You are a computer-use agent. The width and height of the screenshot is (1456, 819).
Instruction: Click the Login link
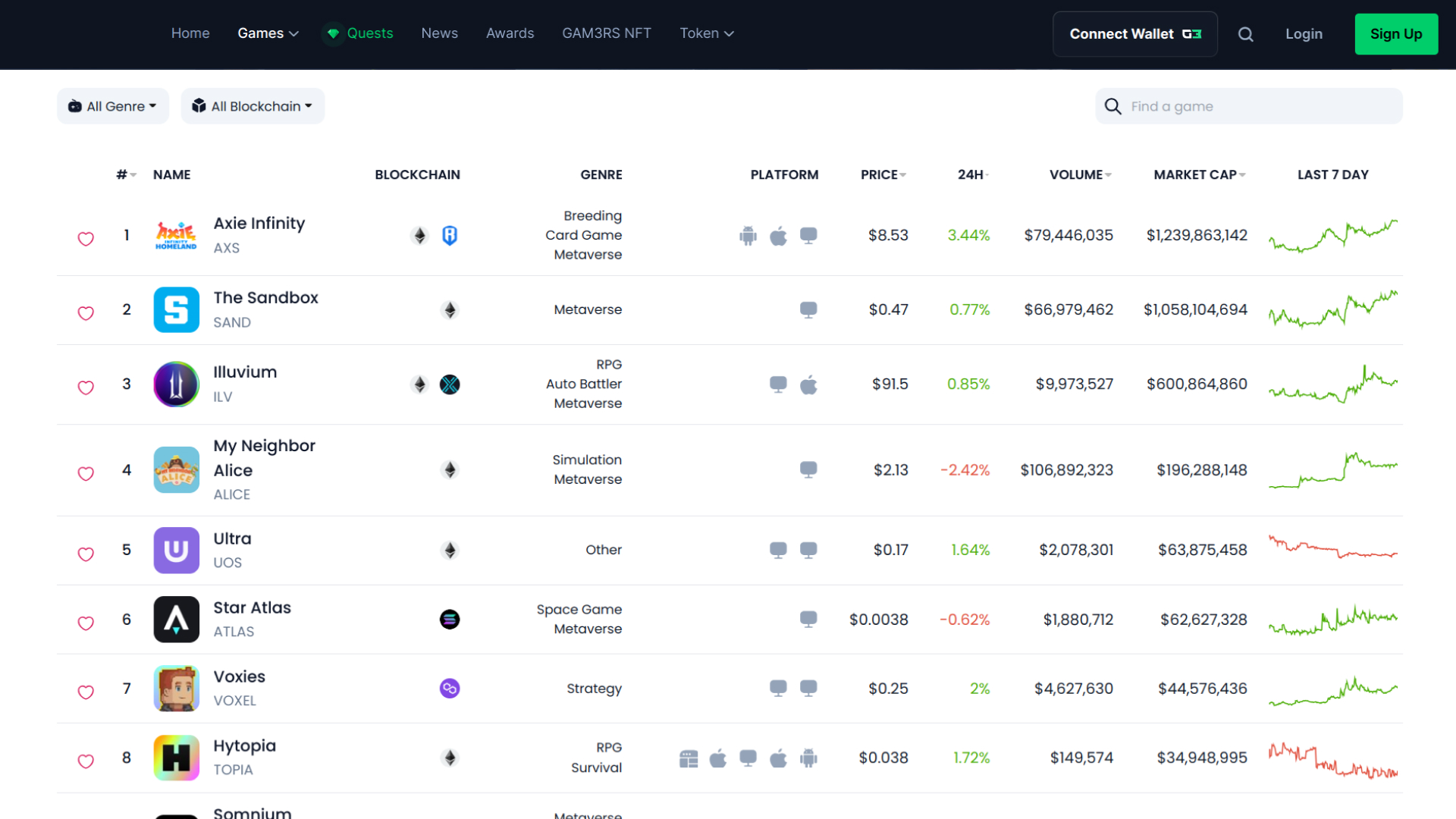(1304, 34)
